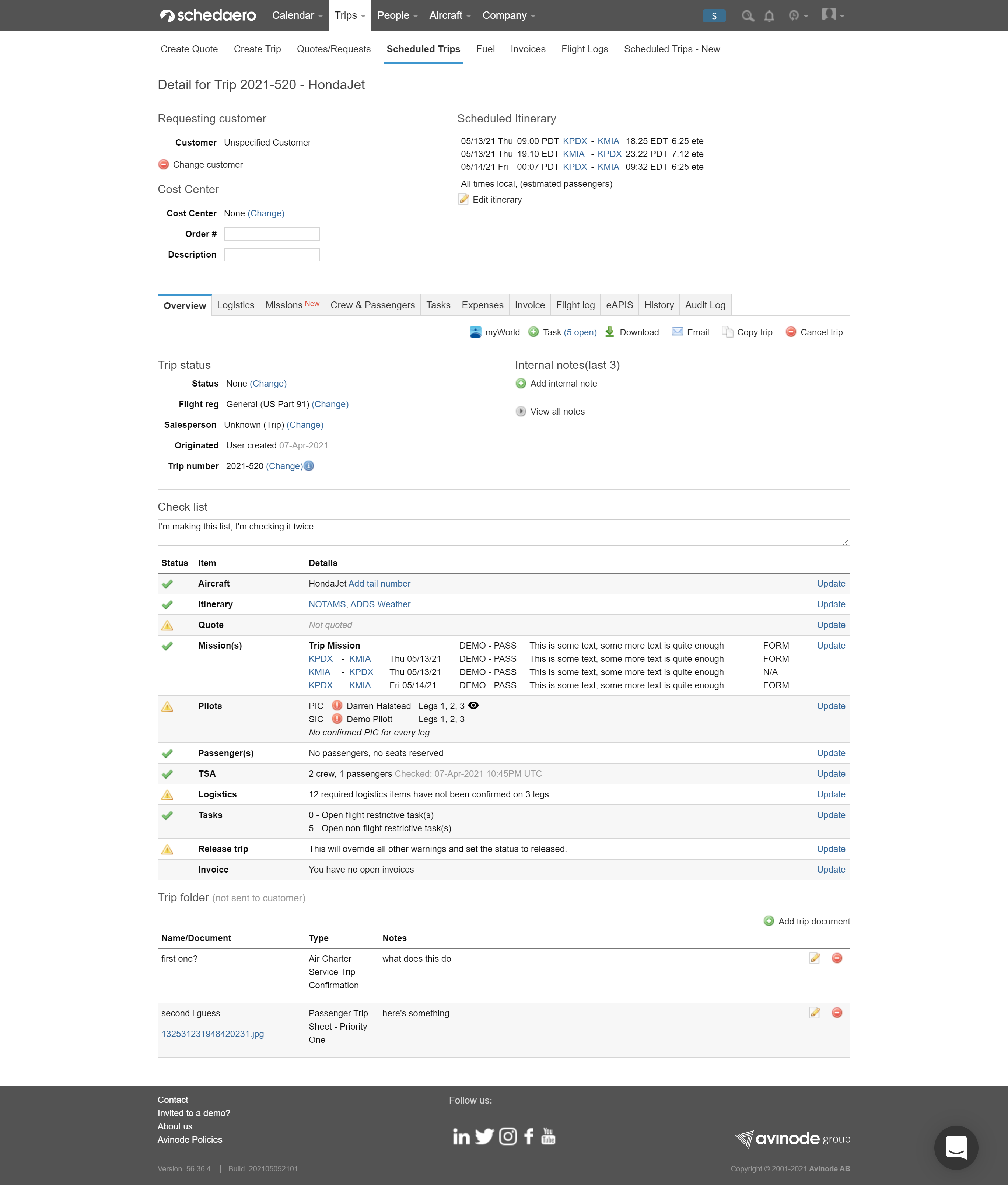Open the Aircraft dropdown menu
The width and height of the screenshot is (1008, 1185).
pyautogui.click(x=449, y=15)
